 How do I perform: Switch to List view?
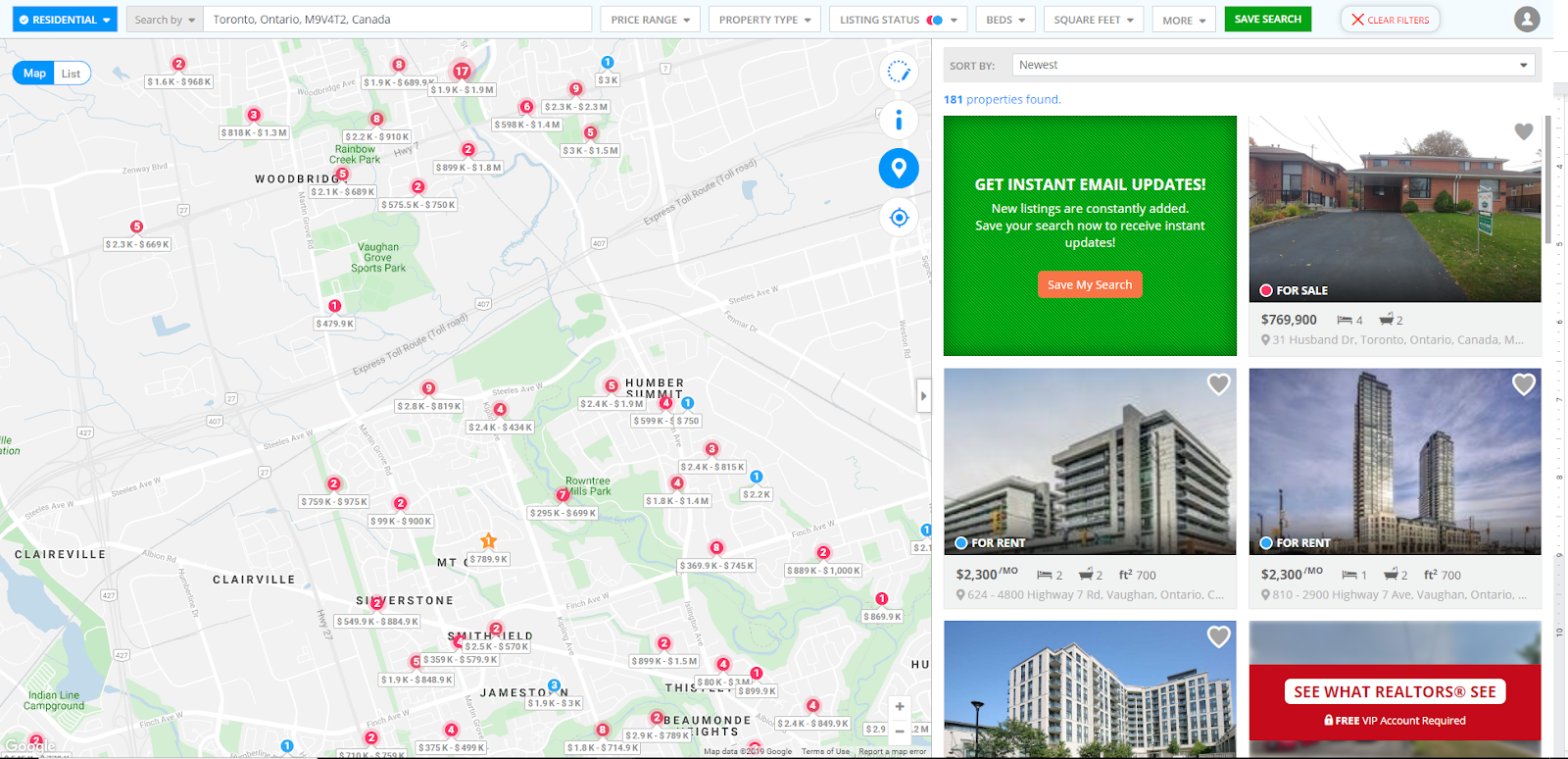tap(72, 74)
